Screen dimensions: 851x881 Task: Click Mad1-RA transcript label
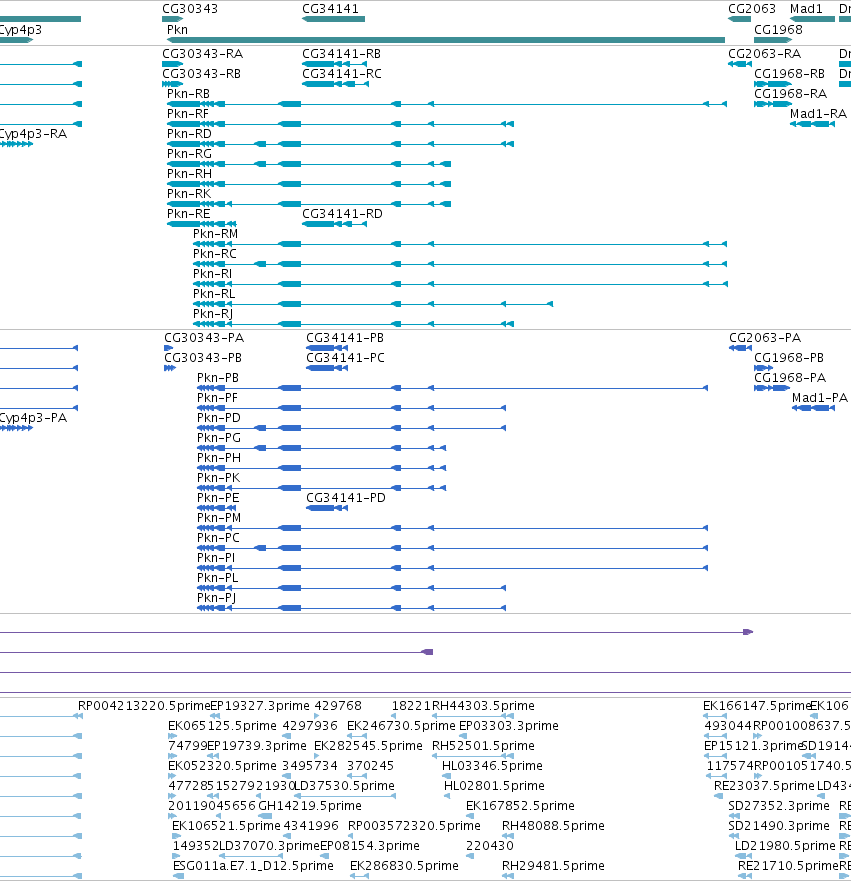(818, 113)
